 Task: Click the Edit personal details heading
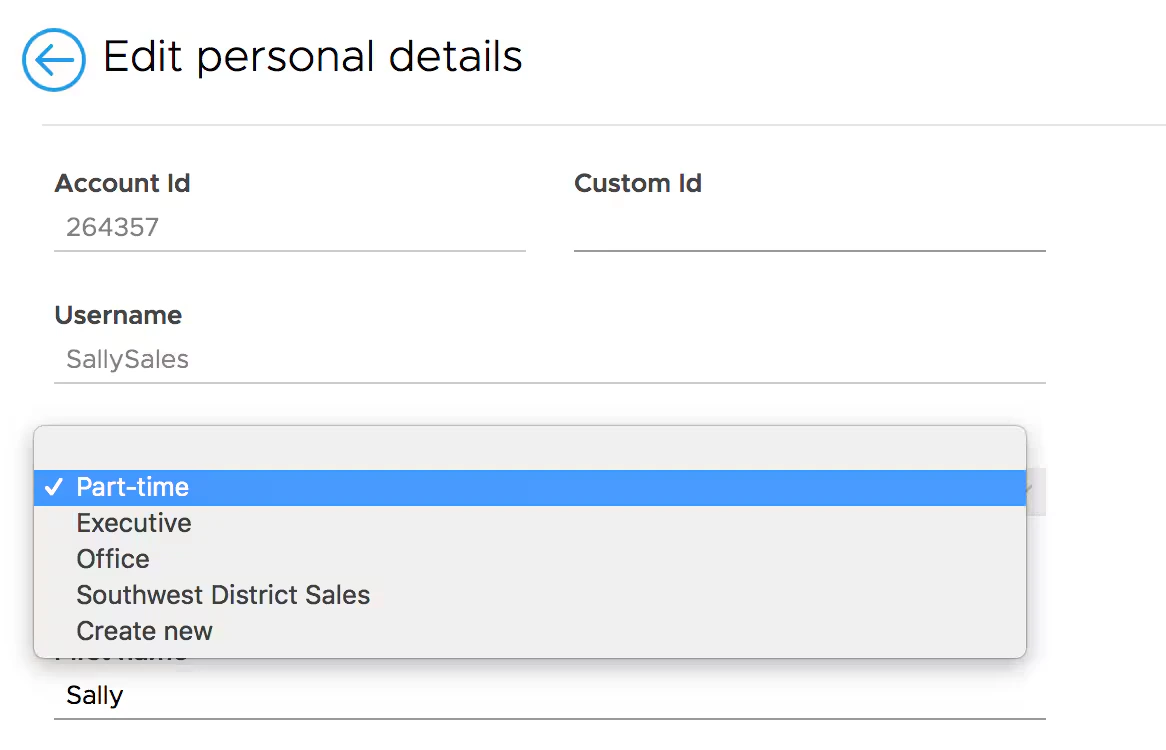[313, 57]
